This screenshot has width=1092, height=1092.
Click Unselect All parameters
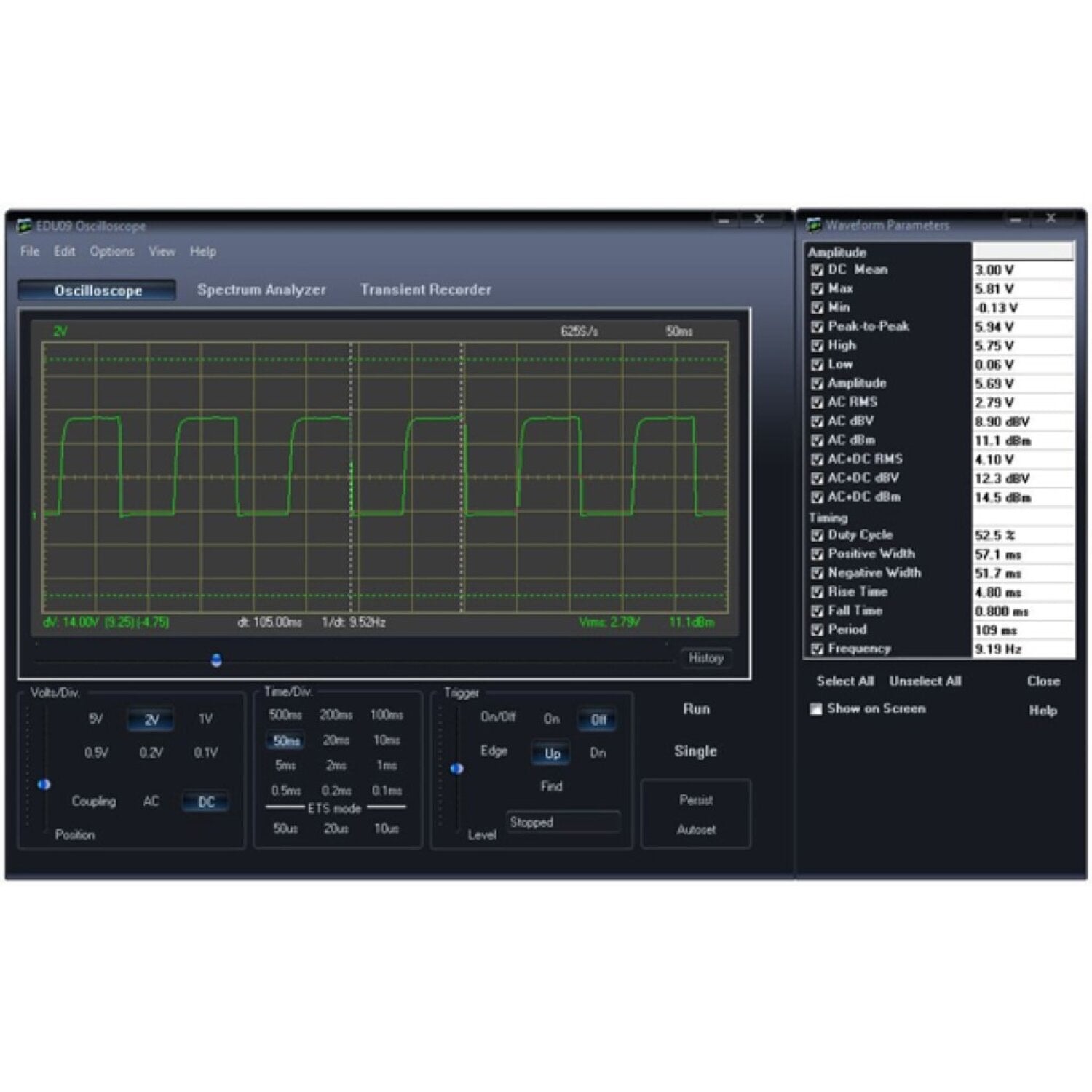click(x=925, y=681)
